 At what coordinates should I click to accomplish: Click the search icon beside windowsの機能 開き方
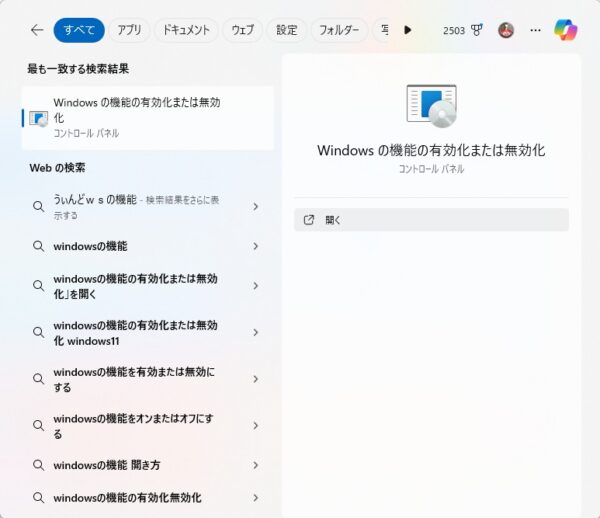click(38, 465)
